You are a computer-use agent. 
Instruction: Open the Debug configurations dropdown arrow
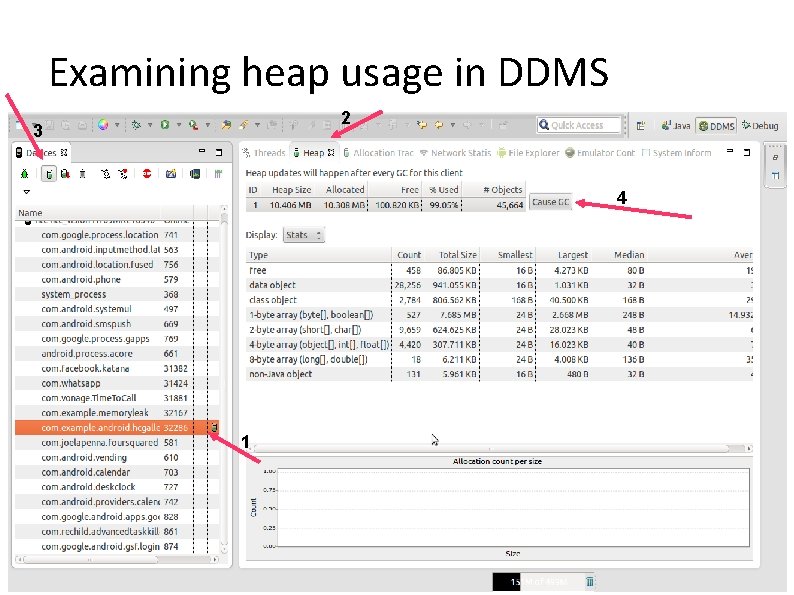pyautogui.click(x=149, y=125)
